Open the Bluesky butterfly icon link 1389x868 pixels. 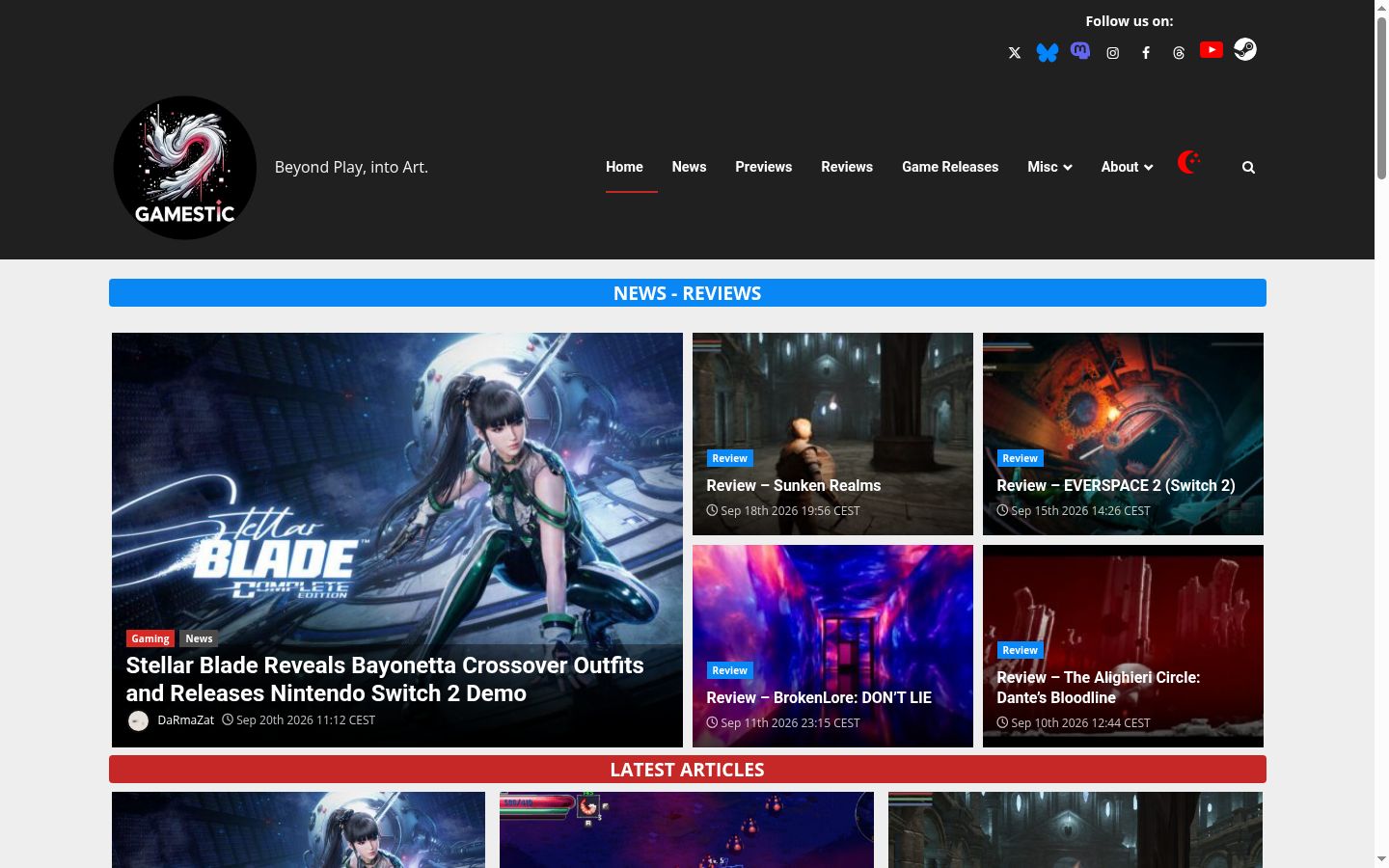(1048, 53)
